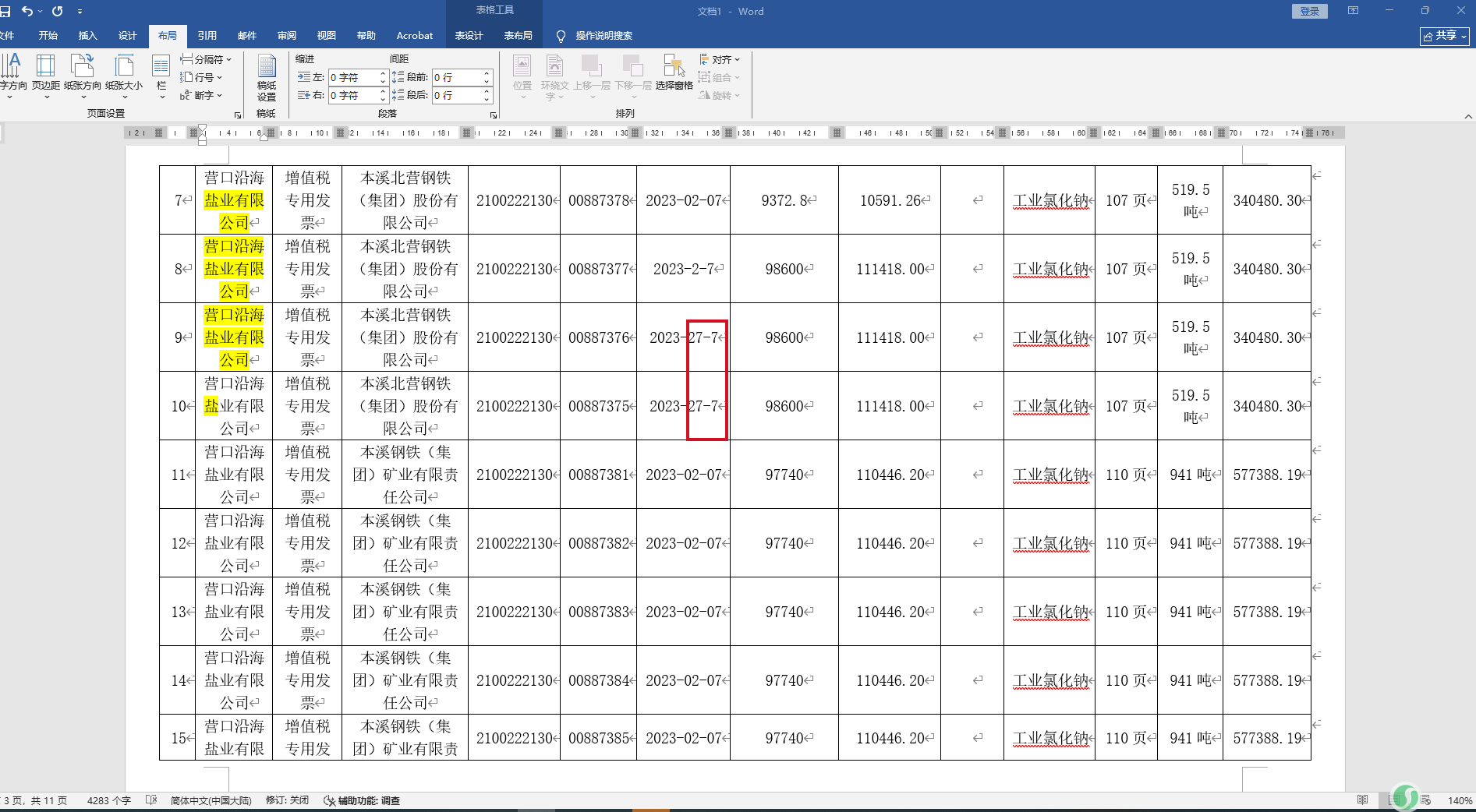Switch to the 插入 tab
1476x812 pixels.
point(88,36)
